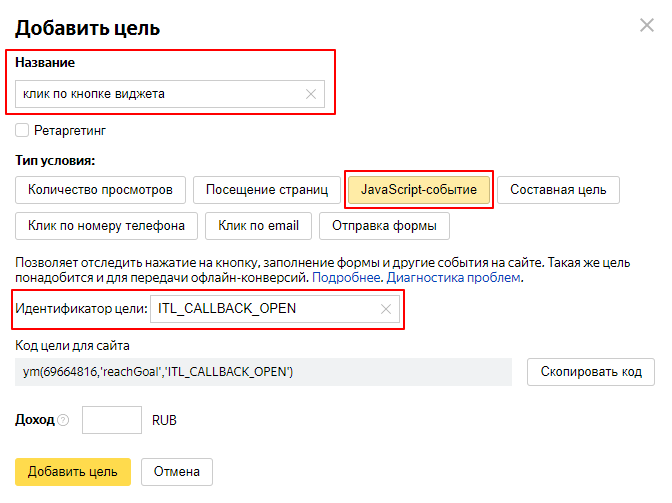Image resolution: width=672 pixels, height=503 pixels.
Task: Close the Добавить цель dialog
Action: (647, 25)
